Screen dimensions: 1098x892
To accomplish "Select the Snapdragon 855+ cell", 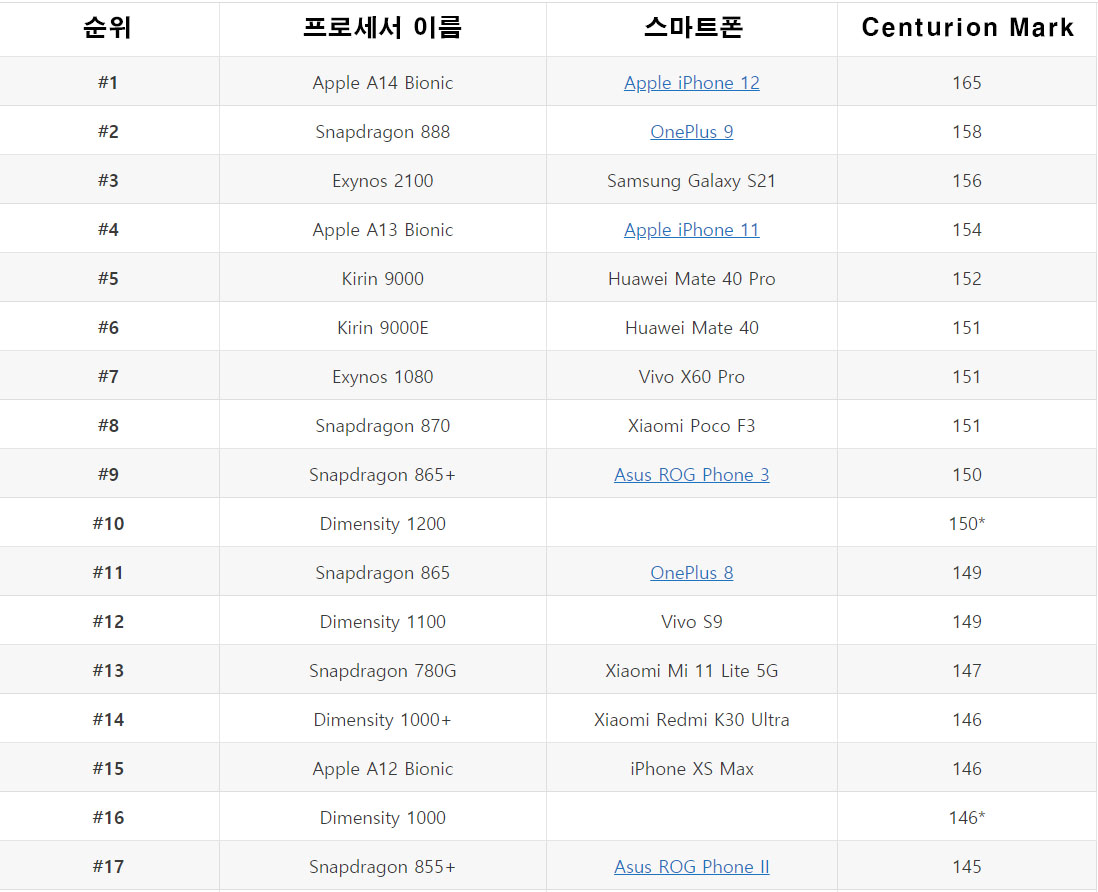I will (382, 867).
